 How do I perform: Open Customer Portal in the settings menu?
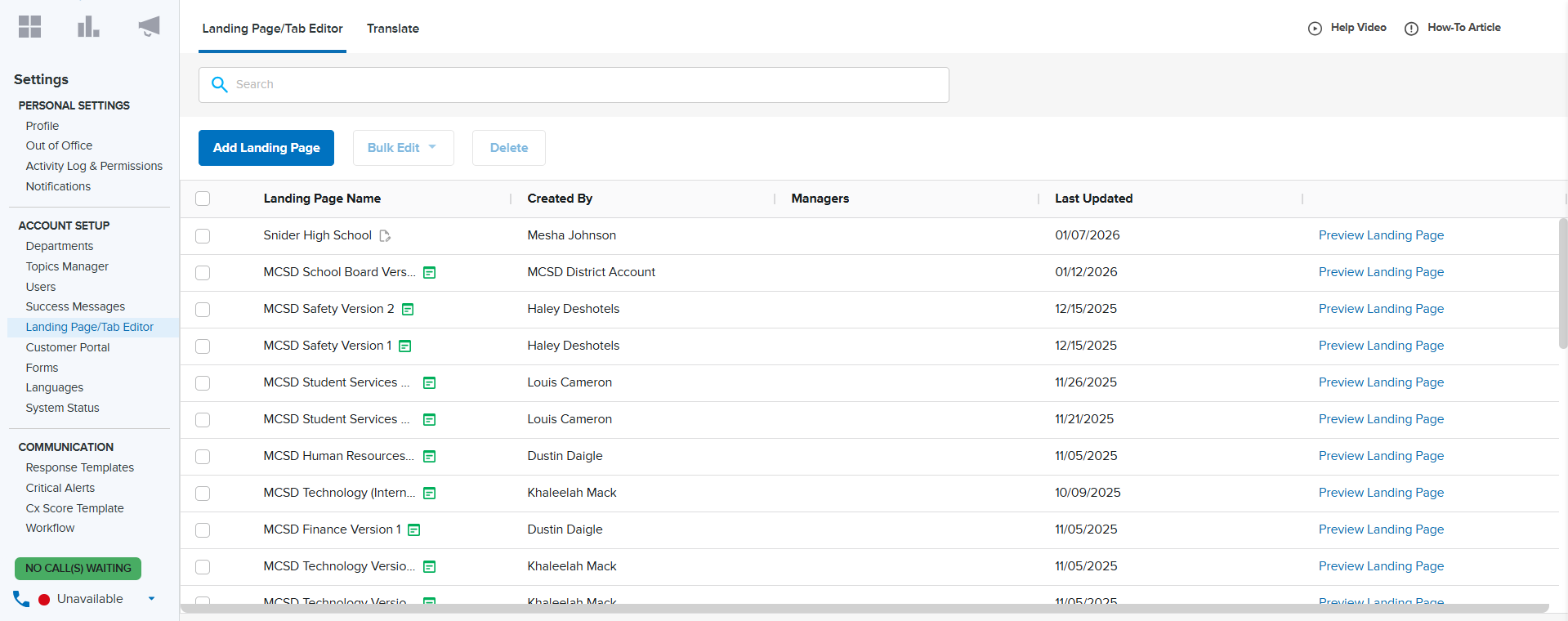(x=68, y=347)
